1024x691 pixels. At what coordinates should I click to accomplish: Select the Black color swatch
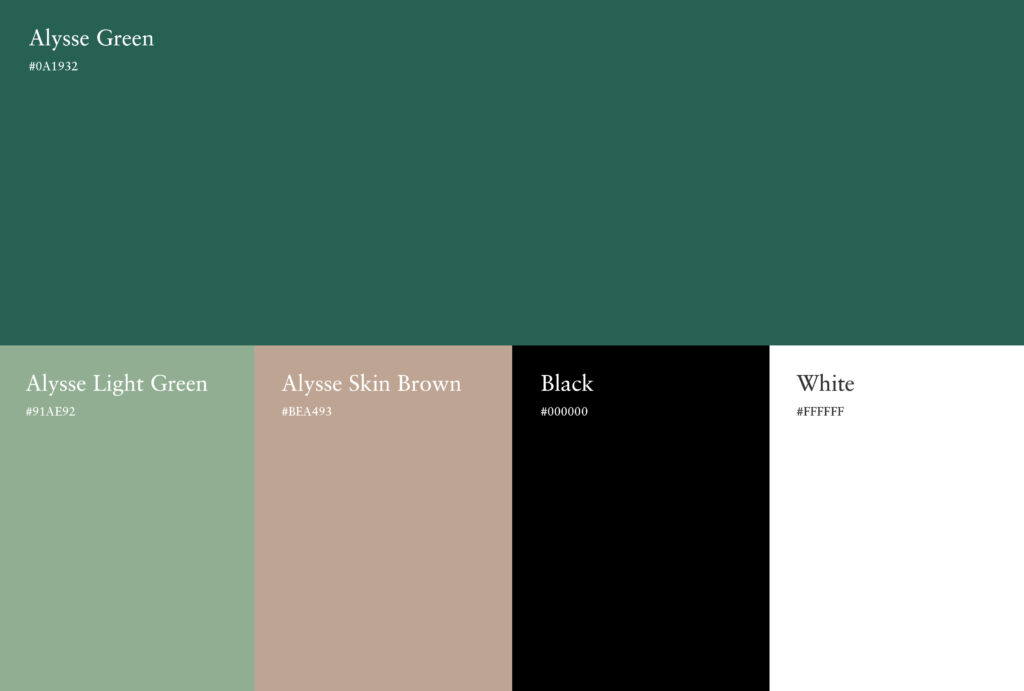point(641,518)
